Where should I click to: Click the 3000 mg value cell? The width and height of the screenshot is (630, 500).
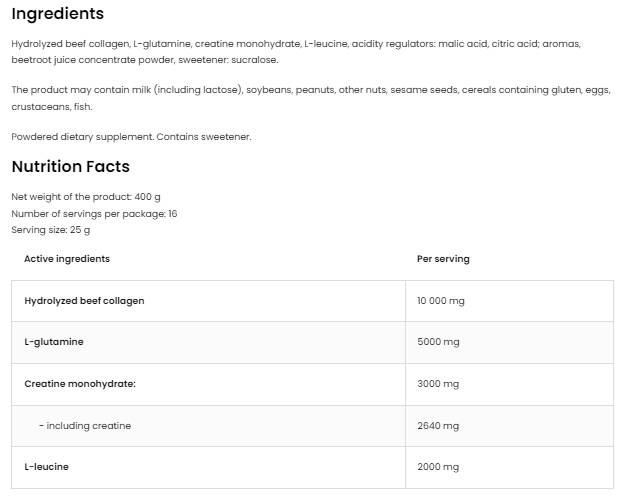[438, 384]
